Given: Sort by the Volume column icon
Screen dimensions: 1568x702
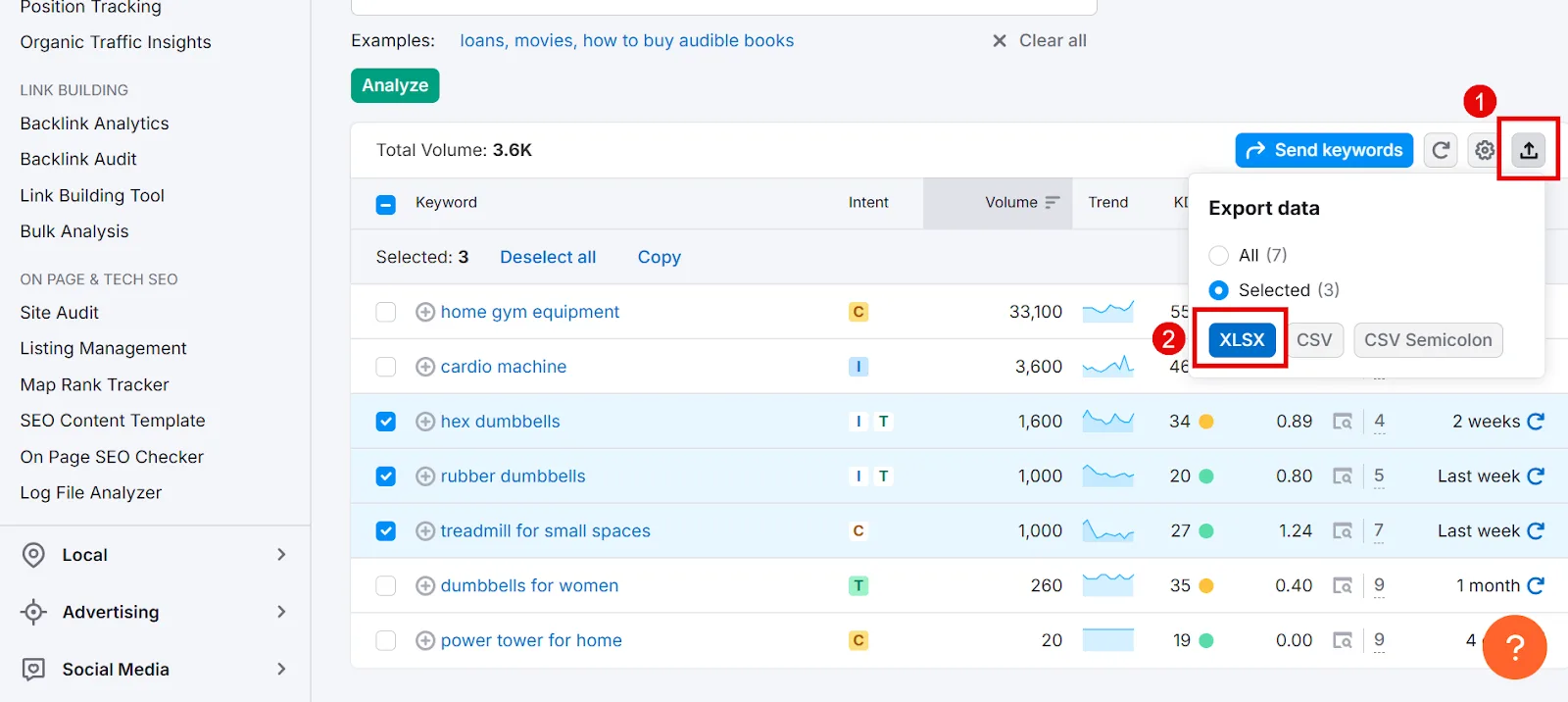Looking at the screenshot, I should point(1053,203).
